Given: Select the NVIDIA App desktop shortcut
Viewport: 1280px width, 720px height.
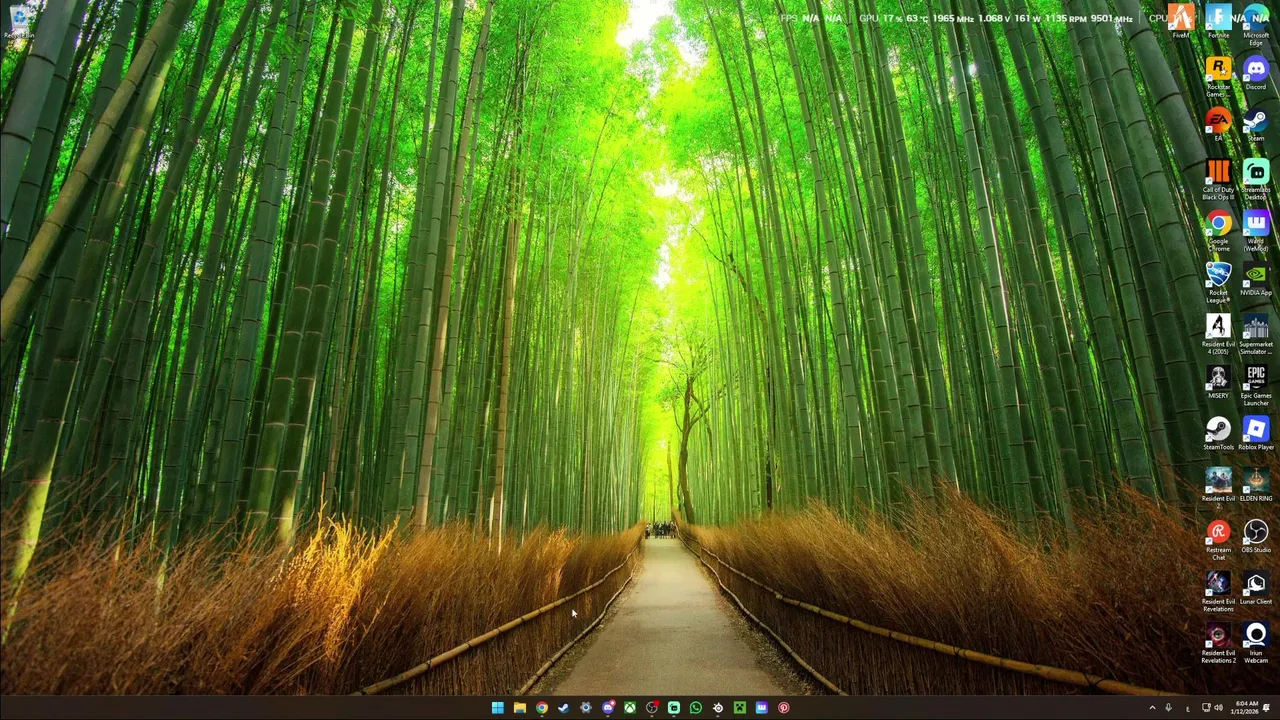Looking at the screenshot, I should (x=1256, y=280).
